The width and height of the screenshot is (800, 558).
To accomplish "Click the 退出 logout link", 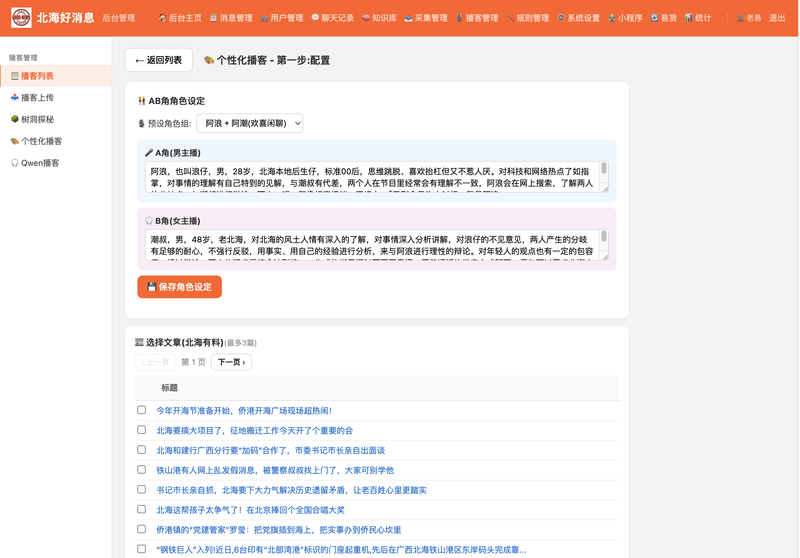I will click(x=777, y=18).
